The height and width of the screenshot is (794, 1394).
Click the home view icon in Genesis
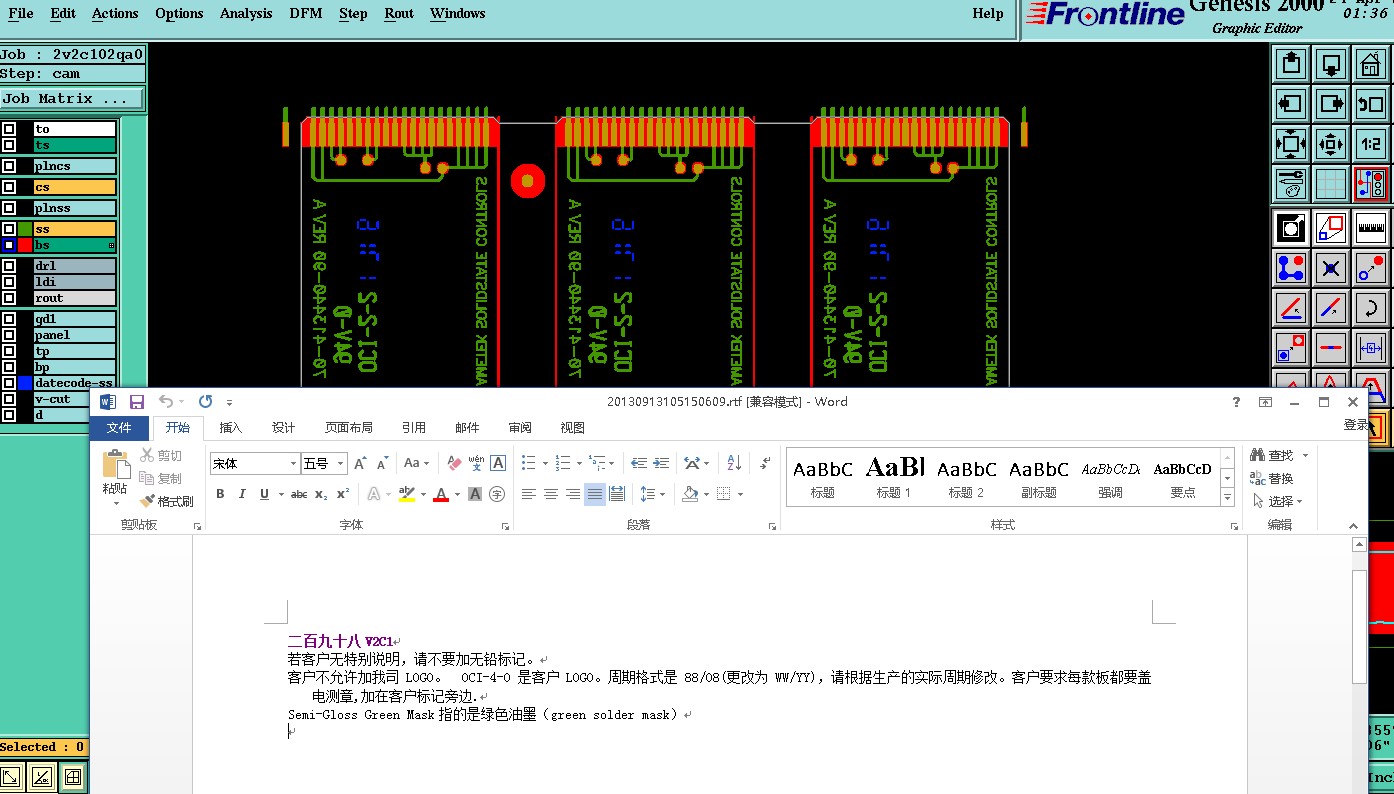tap(1370, 65)
